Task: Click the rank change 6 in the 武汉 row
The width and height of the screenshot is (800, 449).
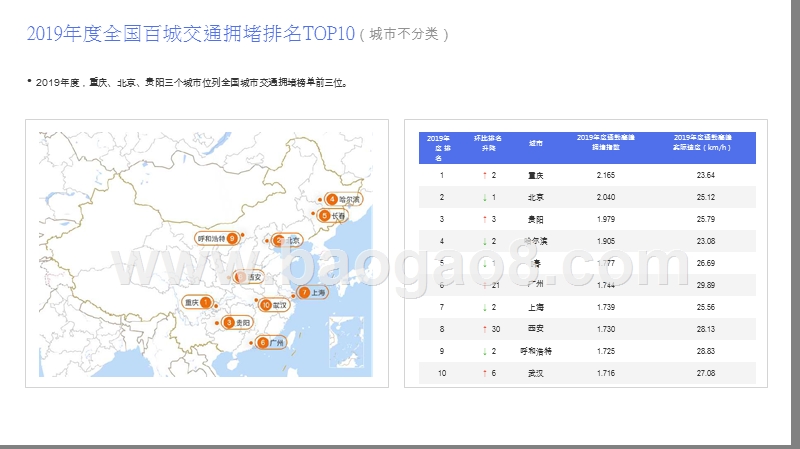Action: (494, 373)
